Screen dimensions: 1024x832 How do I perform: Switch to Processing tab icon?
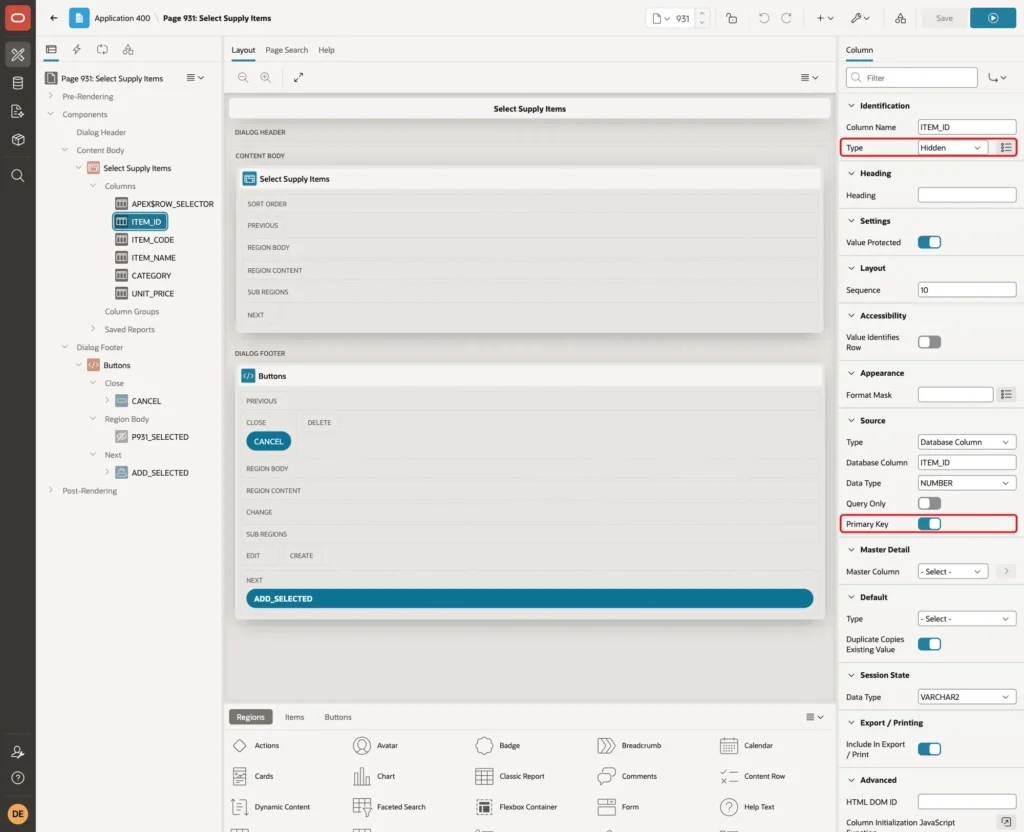103,50
